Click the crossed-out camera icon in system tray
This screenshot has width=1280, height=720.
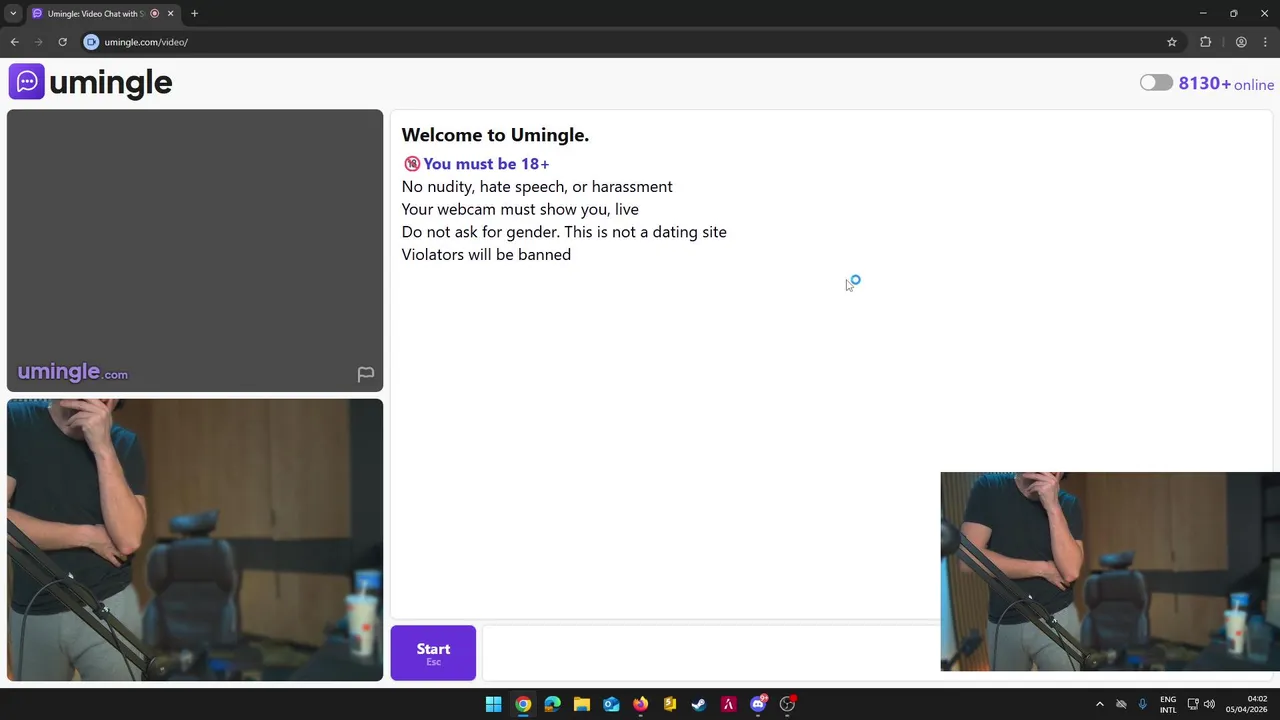click(x=1121, y=704)
